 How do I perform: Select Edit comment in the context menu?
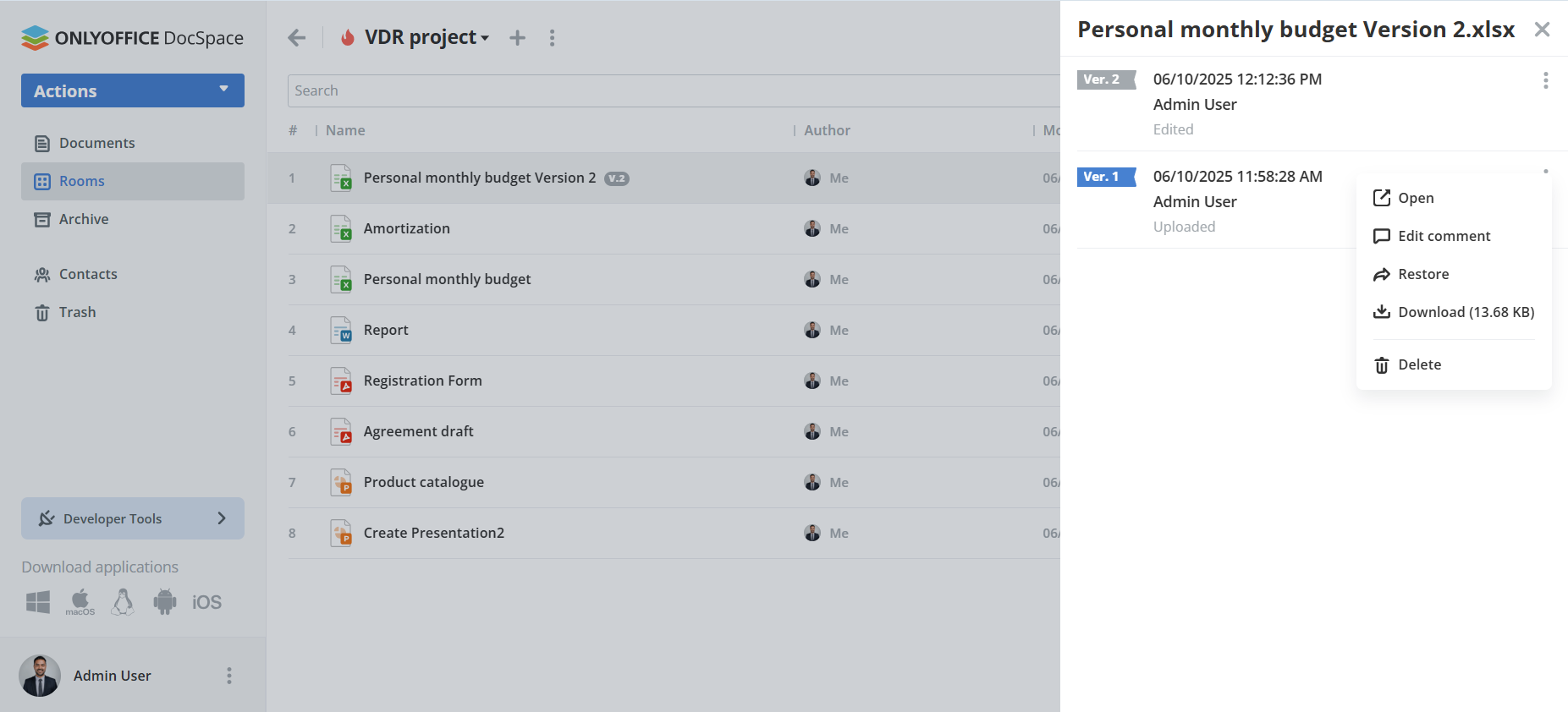(1444, 236)
